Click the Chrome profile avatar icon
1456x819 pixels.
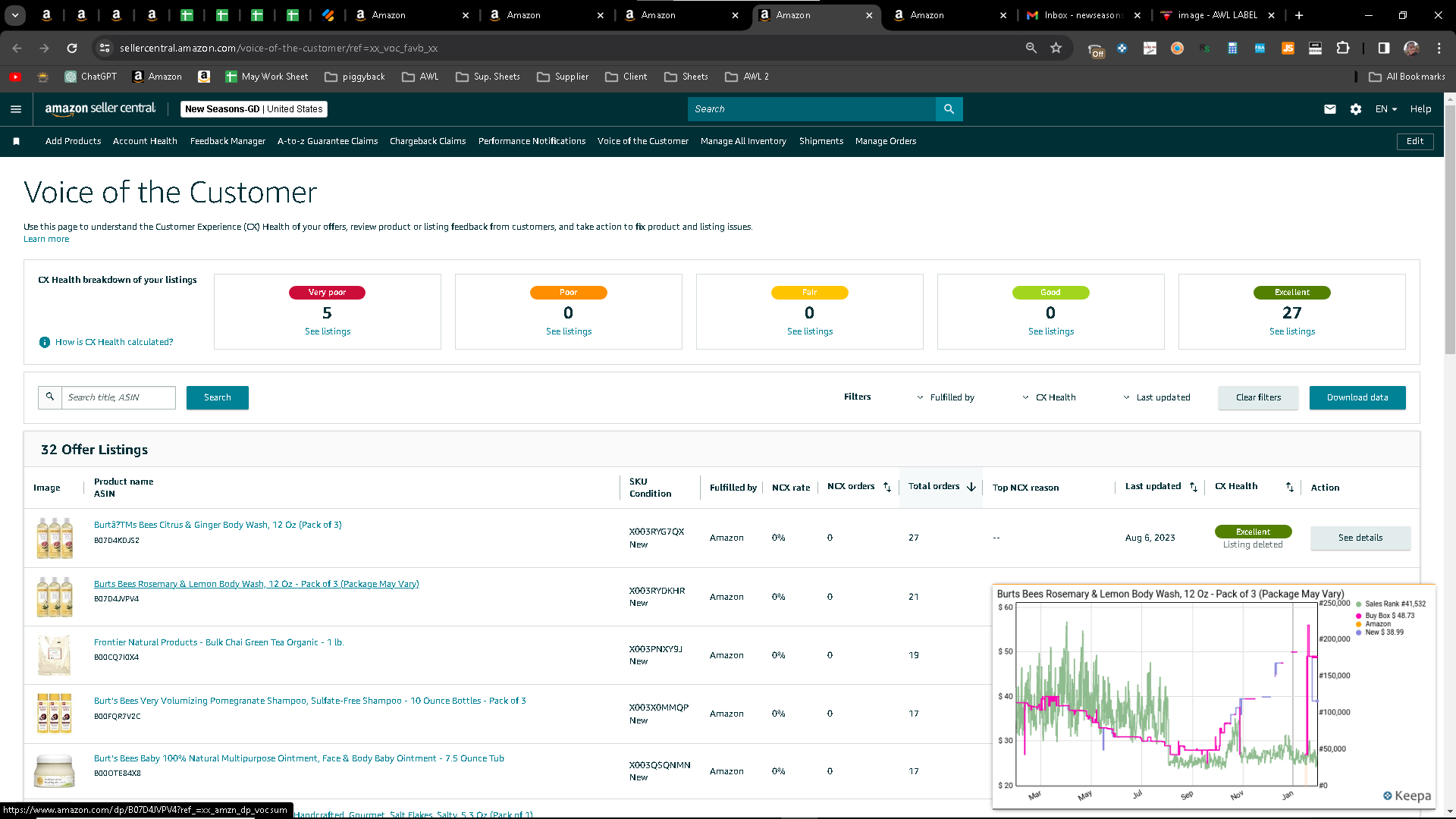click(1411, 48)
